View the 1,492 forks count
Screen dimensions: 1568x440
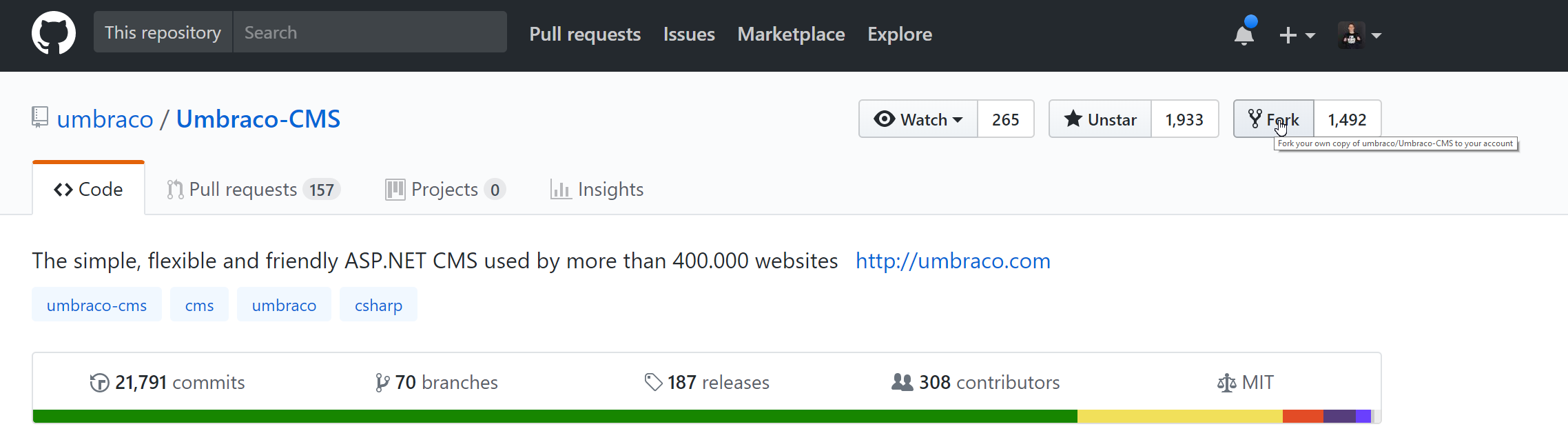(x=1348, y=119)
